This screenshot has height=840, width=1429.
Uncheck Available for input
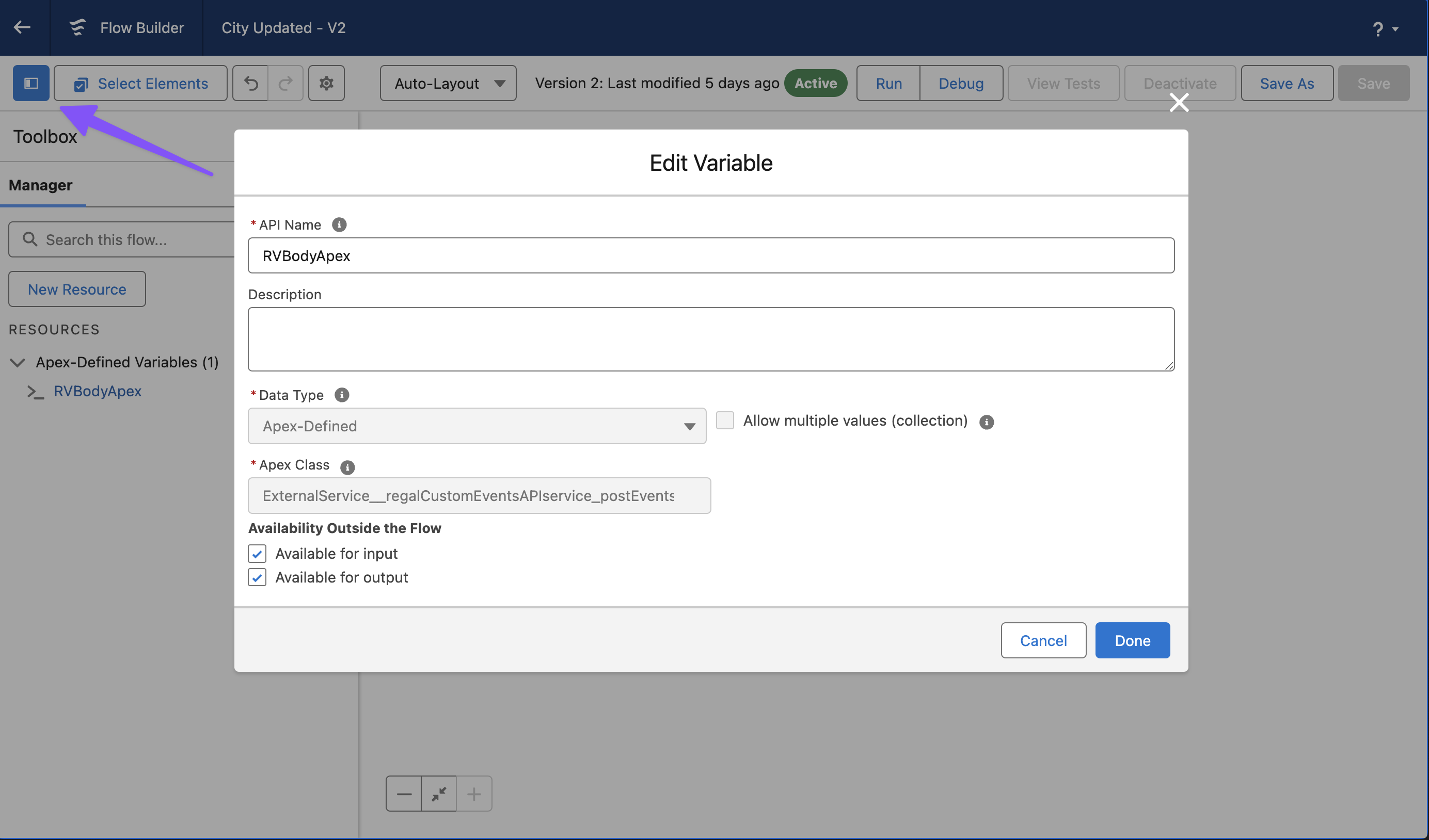[257, 554]
